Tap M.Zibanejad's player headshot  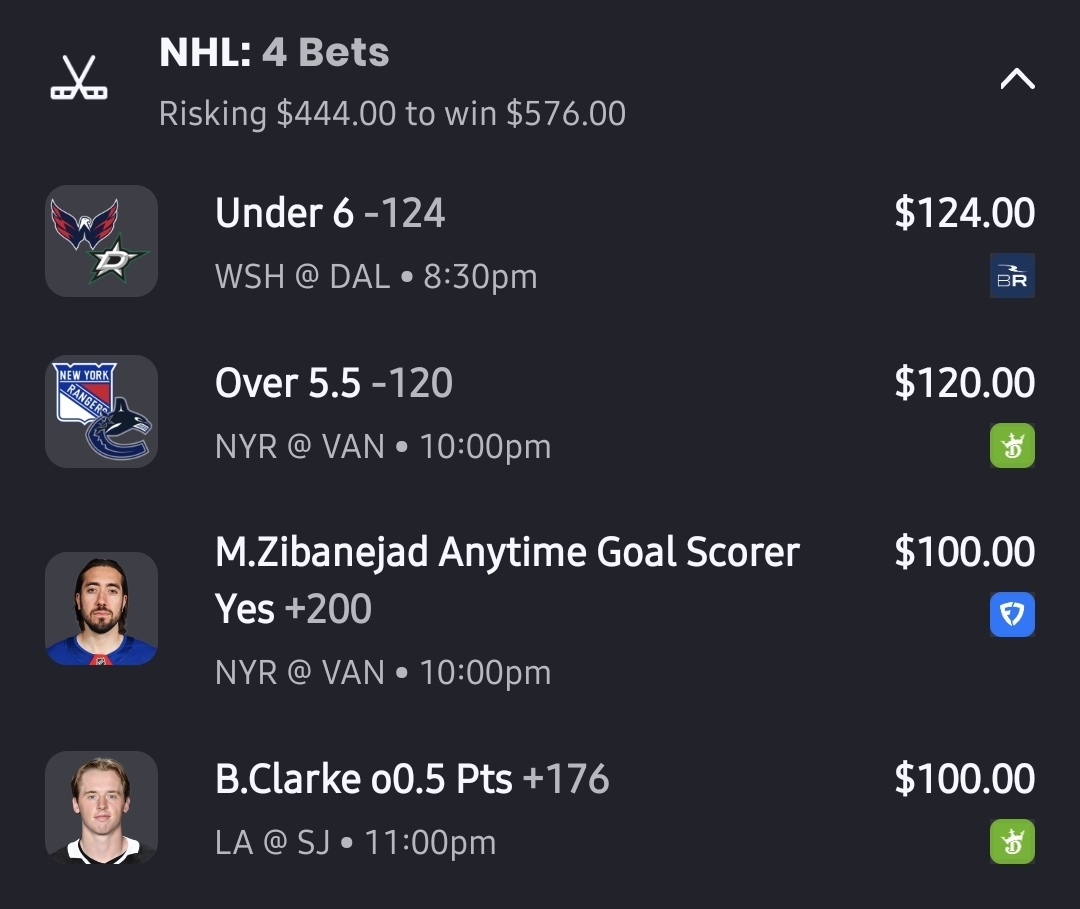coord(101,608)
